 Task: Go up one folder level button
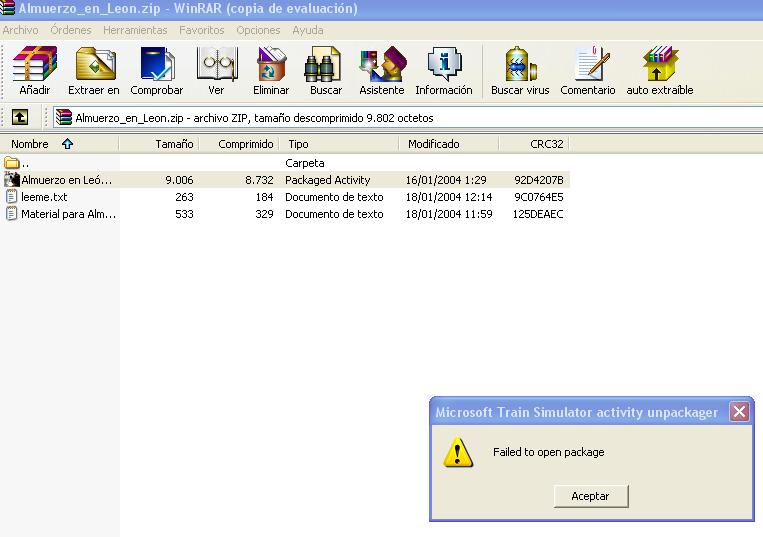[x=20, y=117]
